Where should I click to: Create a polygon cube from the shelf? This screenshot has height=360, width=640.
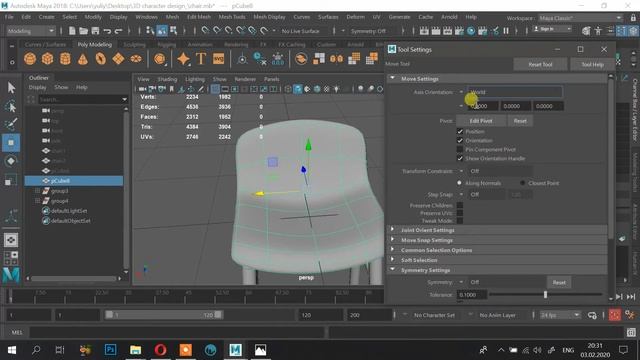point(47,59)
